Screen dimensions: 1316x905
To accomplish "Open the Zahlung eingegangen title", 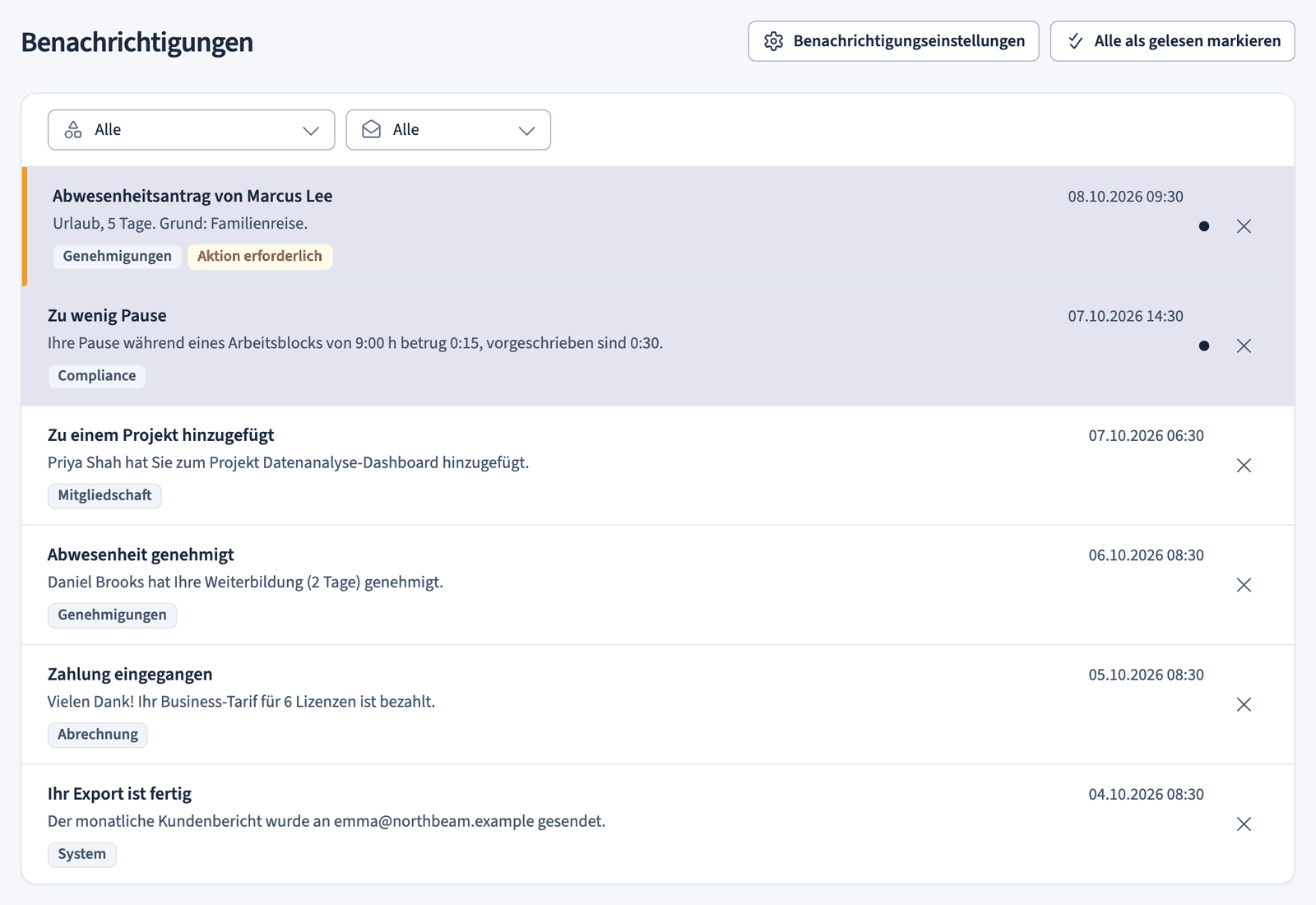I will 130,674.
